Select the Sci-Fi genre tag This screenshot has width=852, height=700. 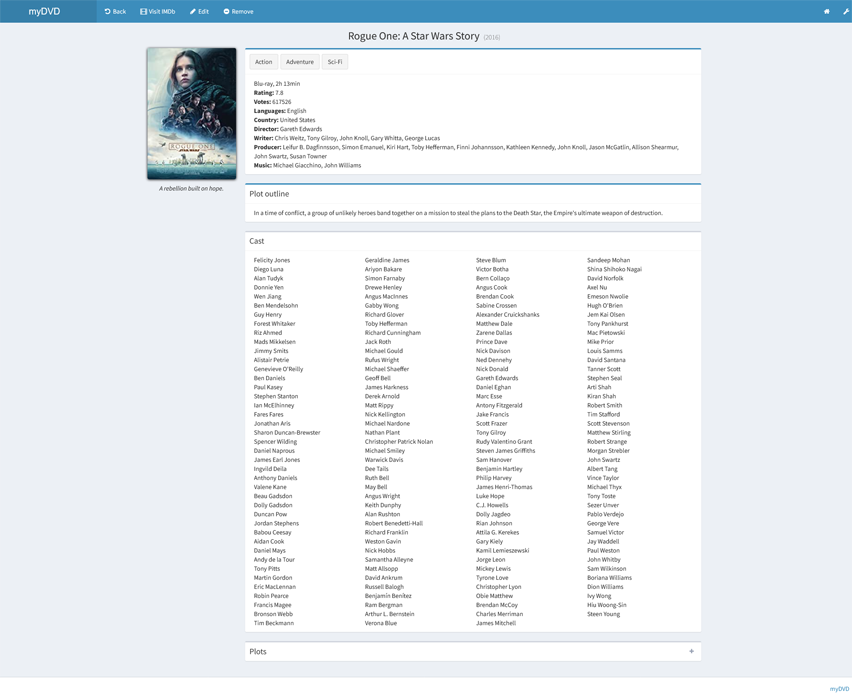pyautogui.click(x=335, y=62)
